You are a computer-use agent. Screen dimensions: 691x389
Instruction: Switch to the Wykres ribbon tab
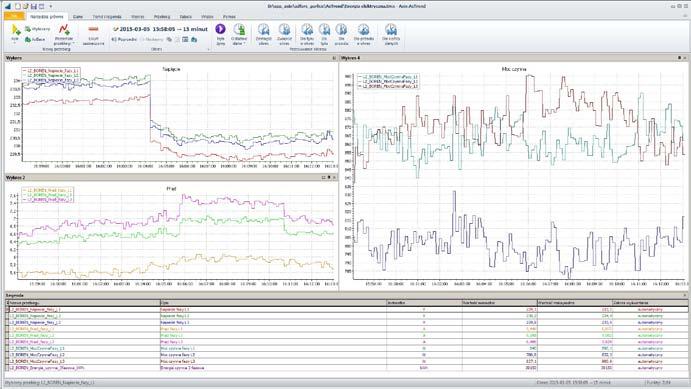[137, 17]
